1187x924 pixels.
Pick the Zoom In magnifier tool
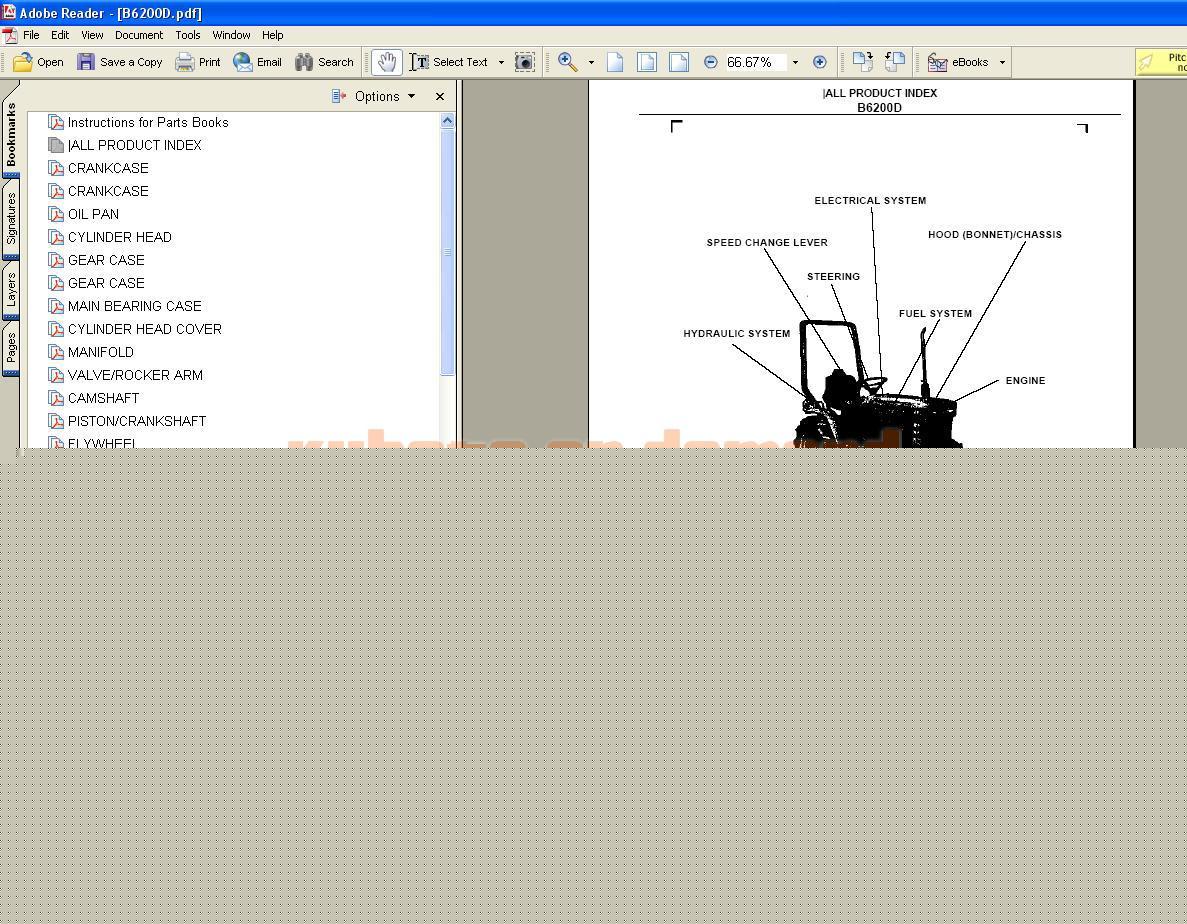[x=568, y=62]
